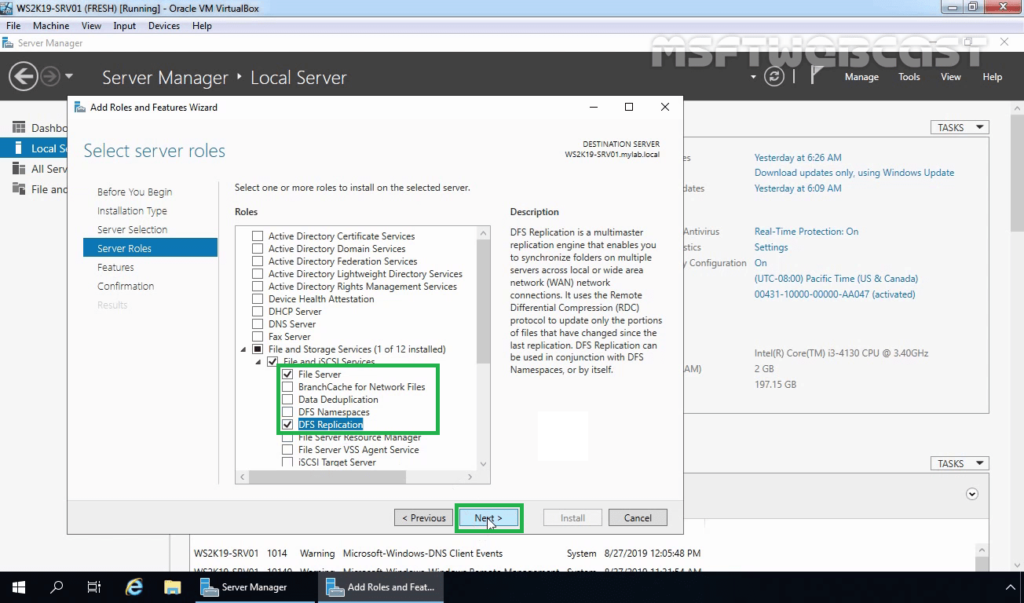
Task: Check the DNS Server role
Action: [x=257, y=324]
